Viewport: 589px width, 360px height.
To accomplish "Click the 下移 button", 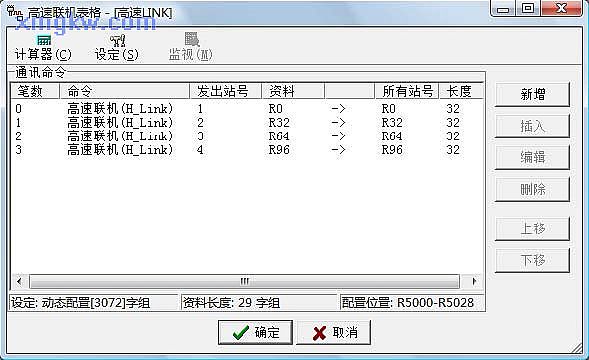I will click(532, 260).
